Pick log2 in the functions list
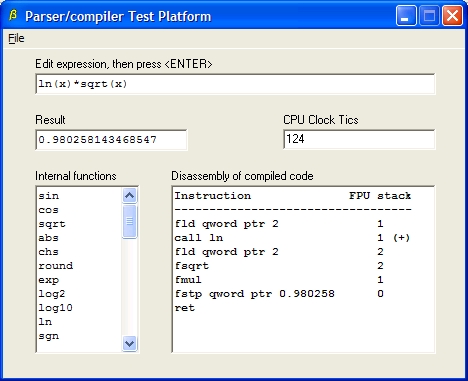This screenshot has width=468, height=381. coord(52,294)
